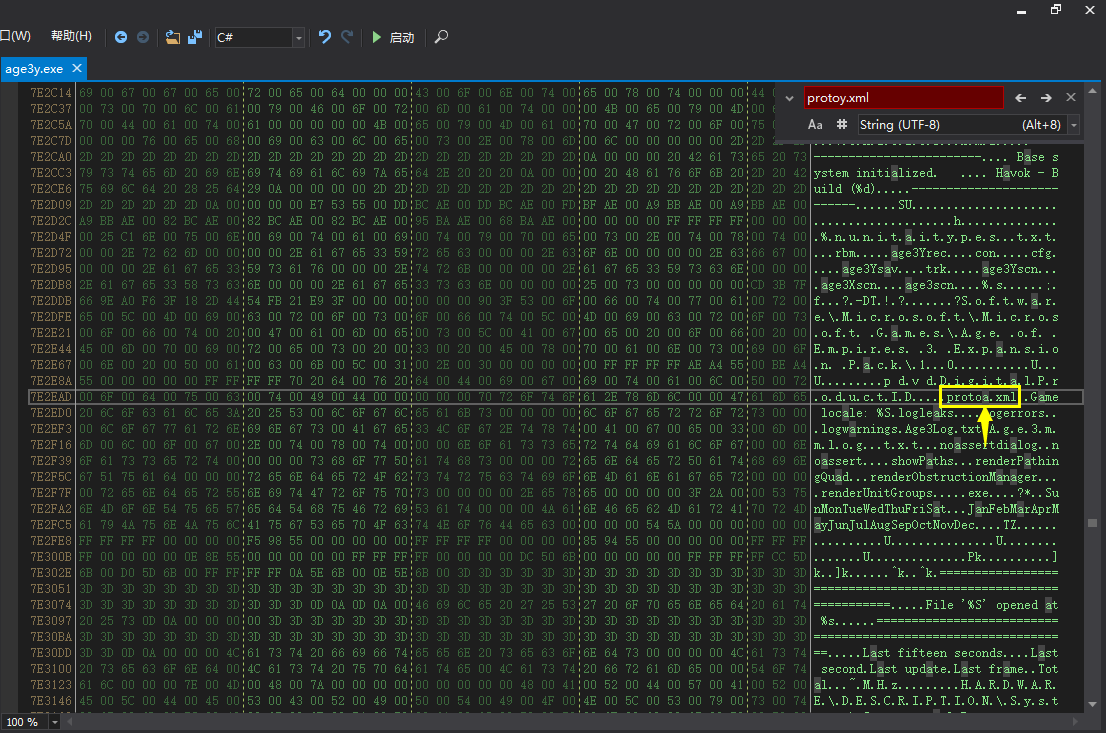Find previous match with left arrow

(x=1021, y=98)
